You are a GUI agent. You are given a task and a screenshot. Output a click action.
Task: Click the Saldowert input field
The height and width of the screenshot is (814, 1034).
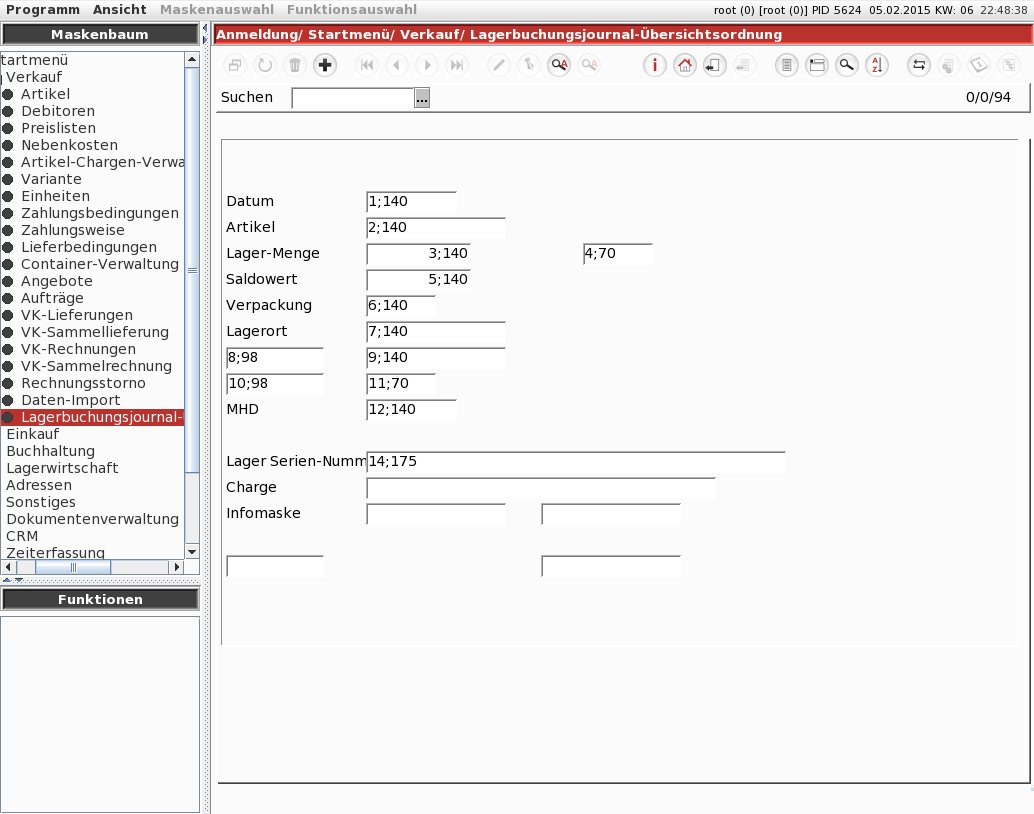(x=418, y=280)
